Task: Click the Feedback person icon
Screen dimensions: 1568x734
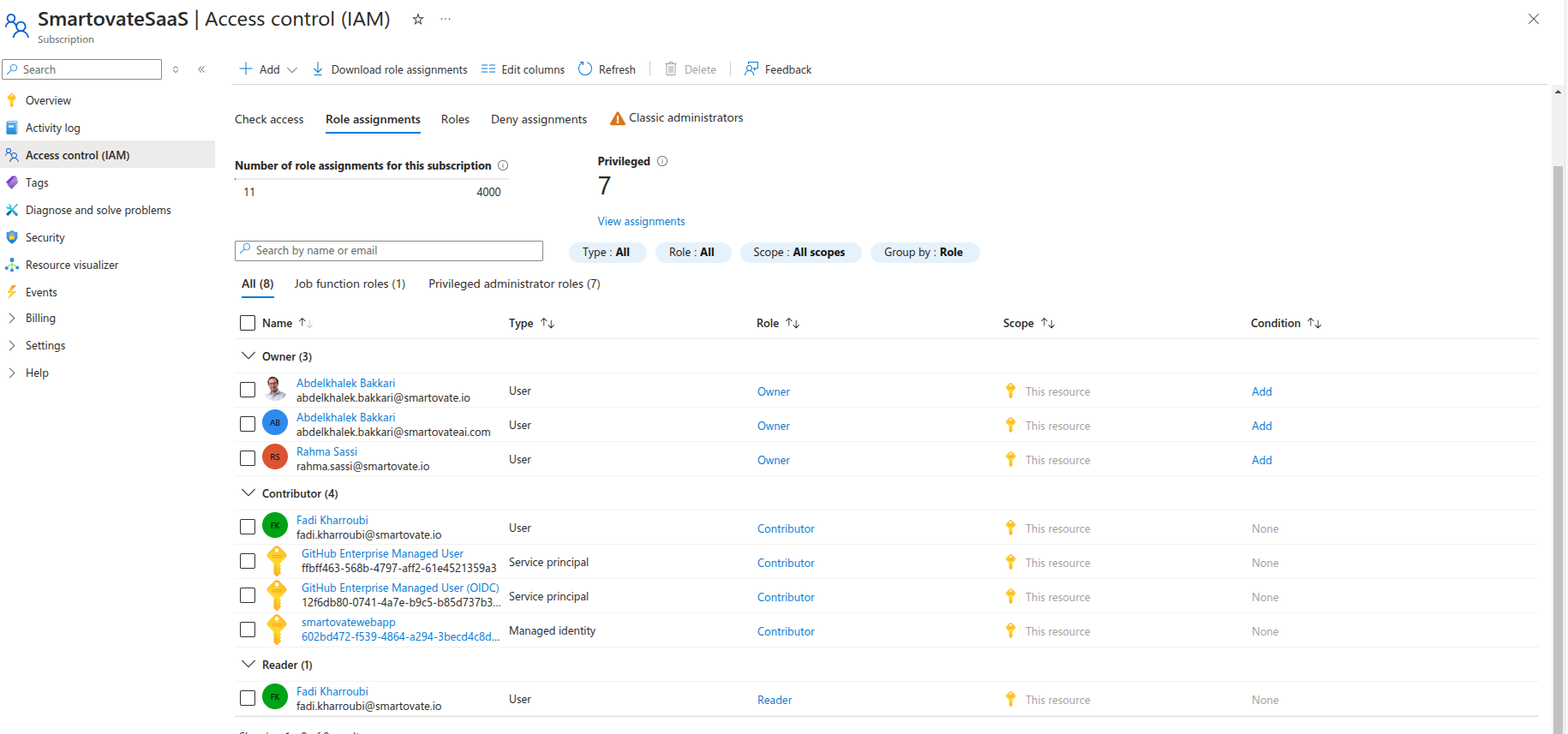Action: pyautogui.click(x=751, y=69)
